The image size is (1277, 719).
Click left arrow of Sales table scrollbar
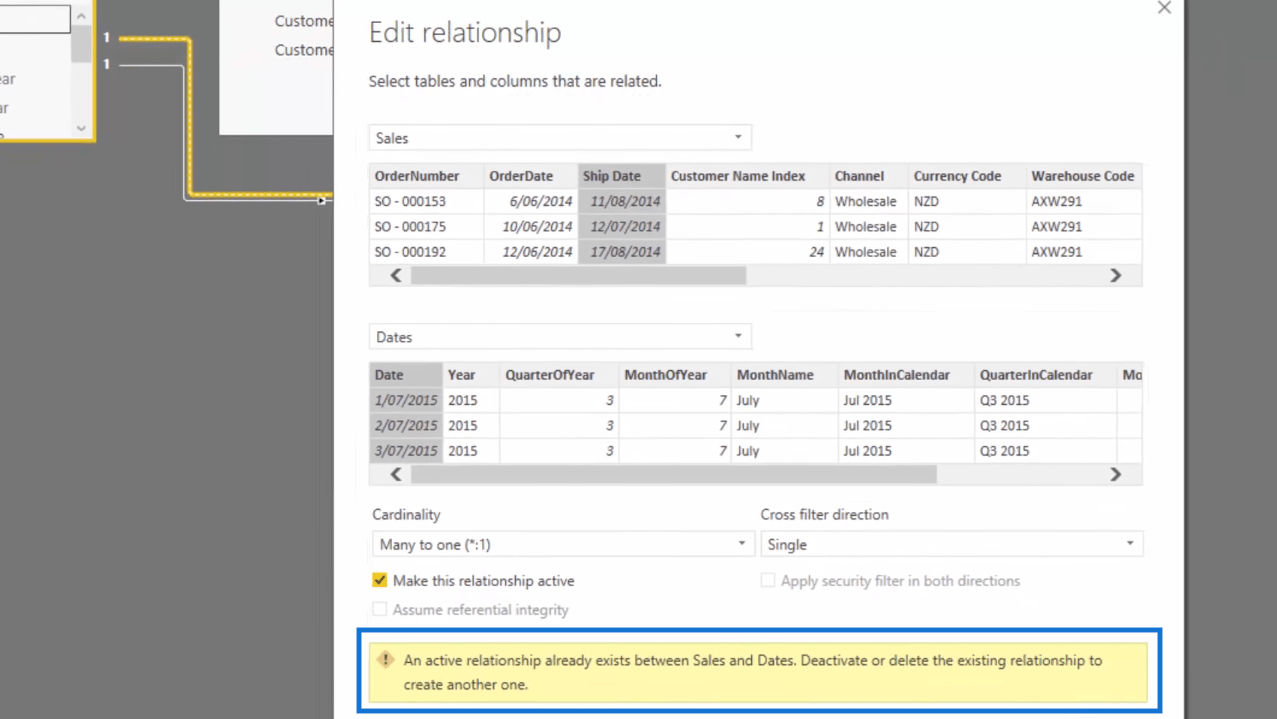coord(396,275)
